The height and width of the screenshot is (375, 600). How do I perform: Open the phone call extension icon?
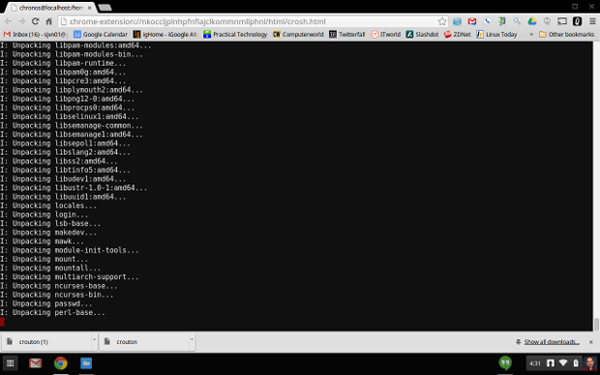coord(487,21)
